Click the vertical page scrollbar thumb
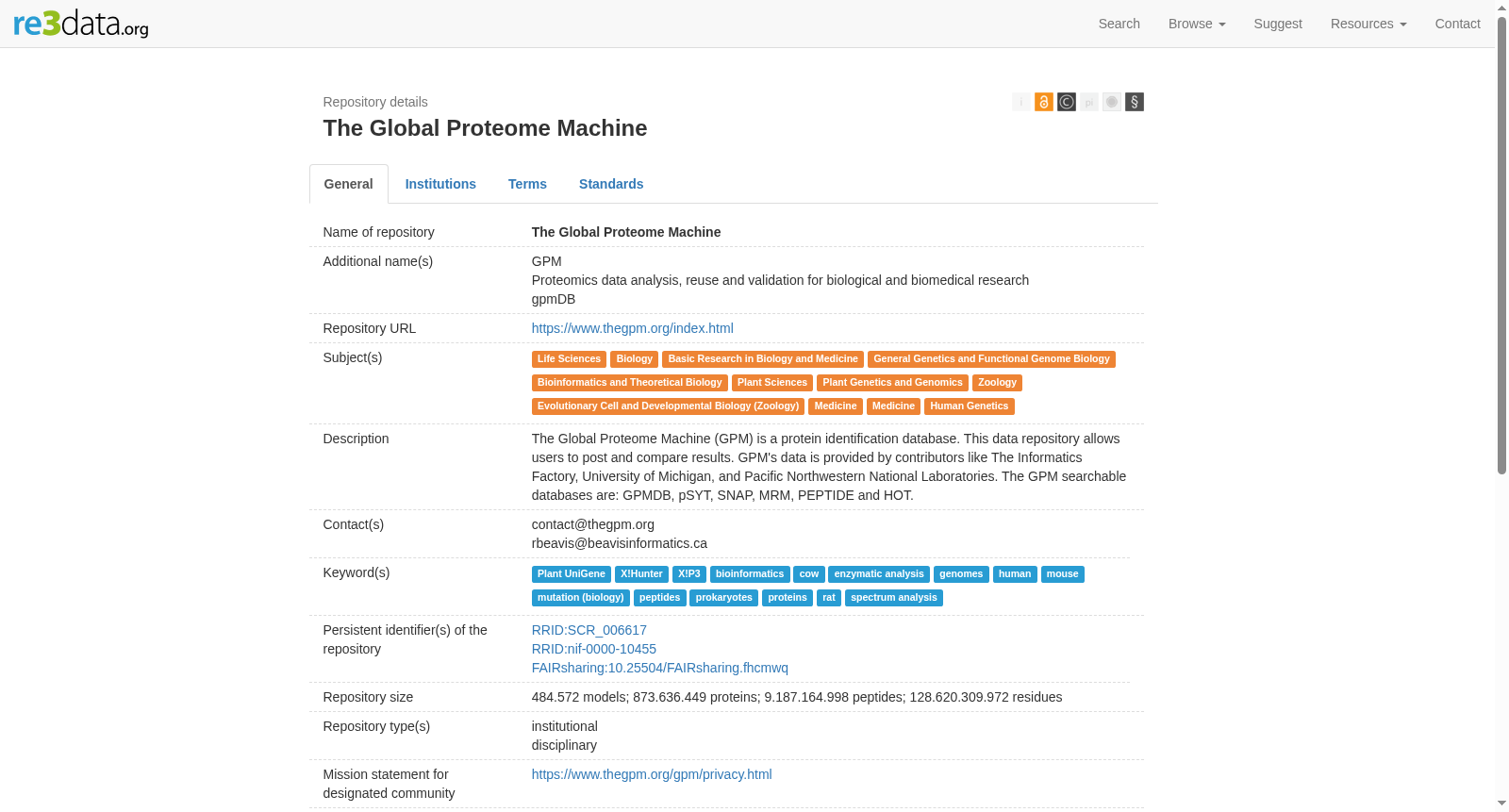Screen dimensions: 1509x812 (1502, 245)
